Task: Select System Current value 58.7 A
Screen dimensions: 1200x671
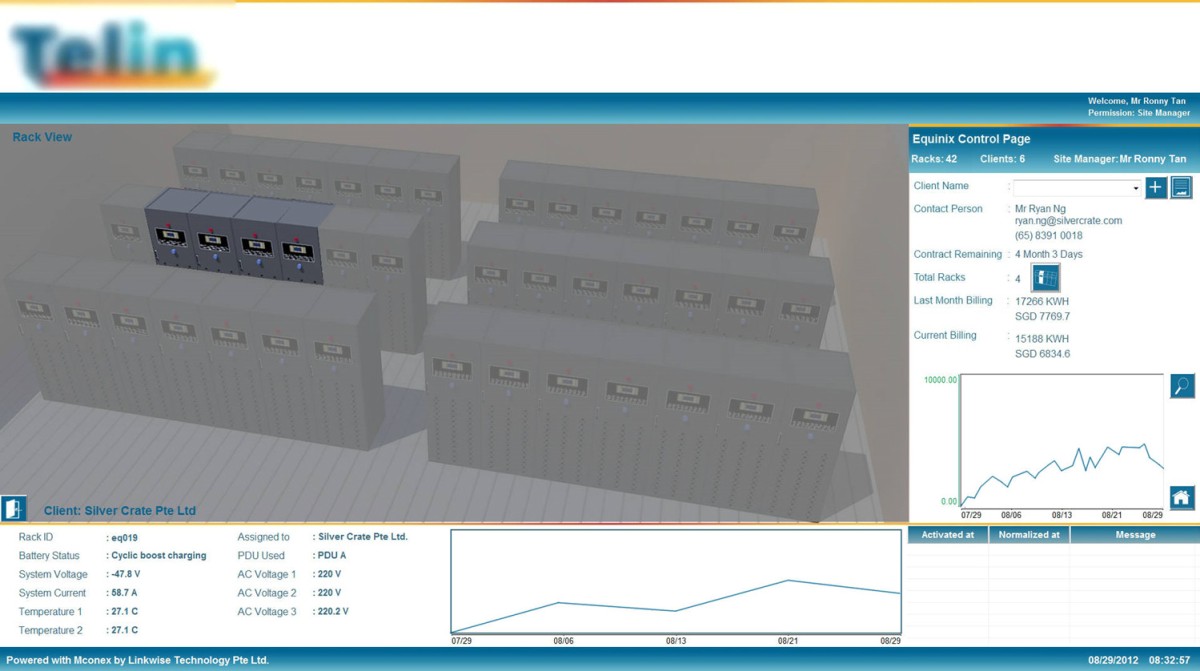Action: click(124, 593)
